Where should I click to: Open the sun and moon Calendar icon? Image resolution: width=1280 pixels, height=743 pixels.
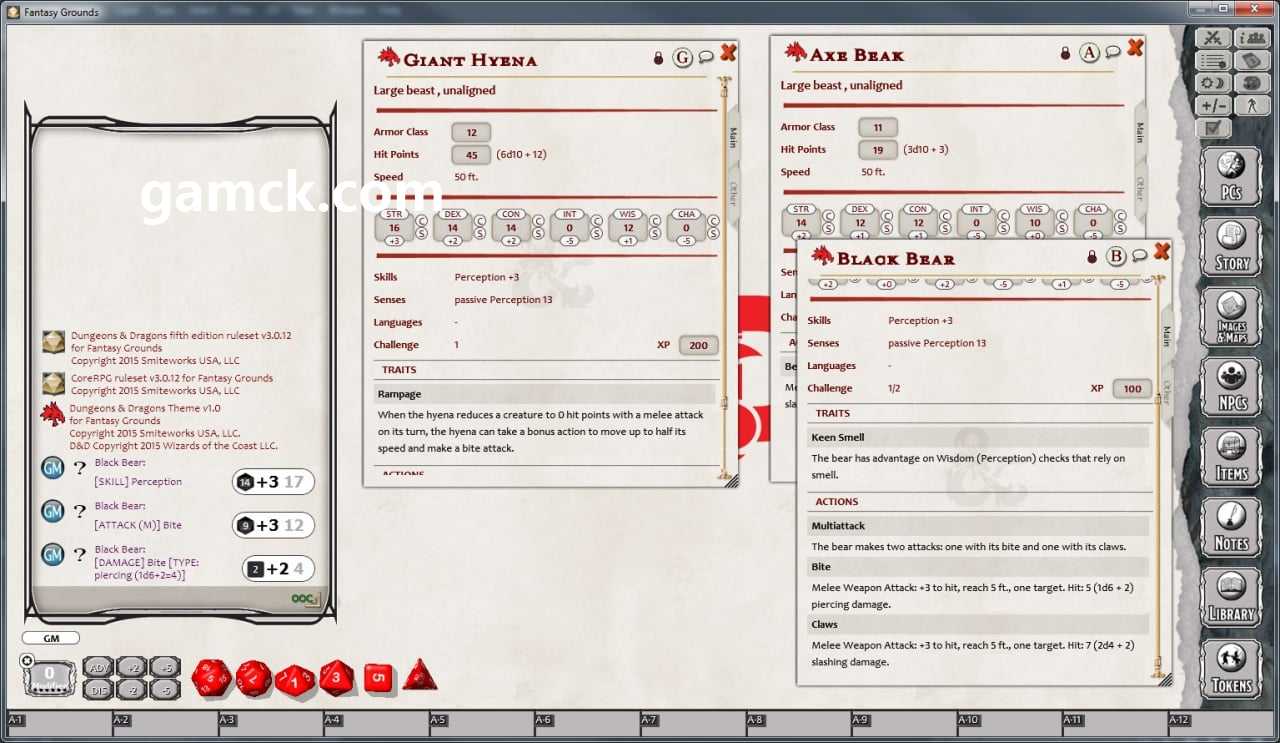coord(1213,83)
